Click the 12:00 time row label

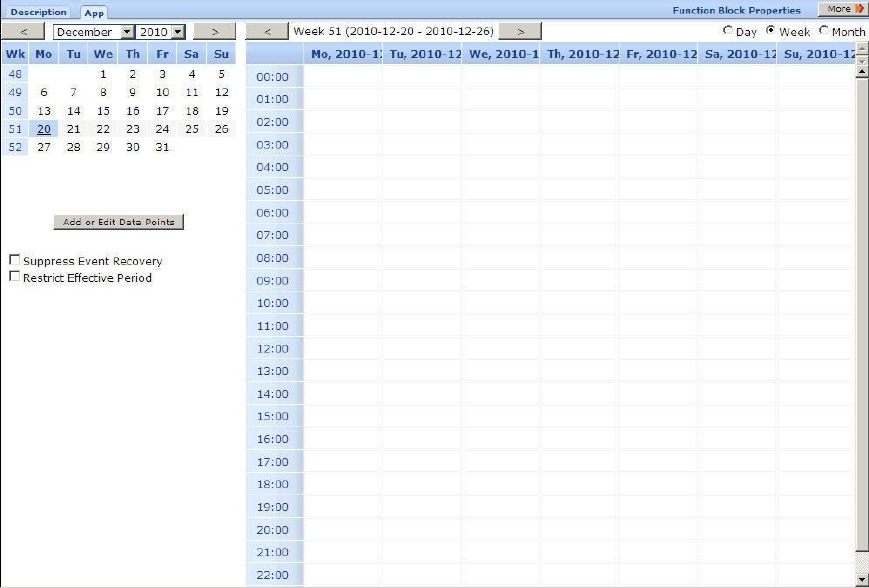[x=274, y=349]
